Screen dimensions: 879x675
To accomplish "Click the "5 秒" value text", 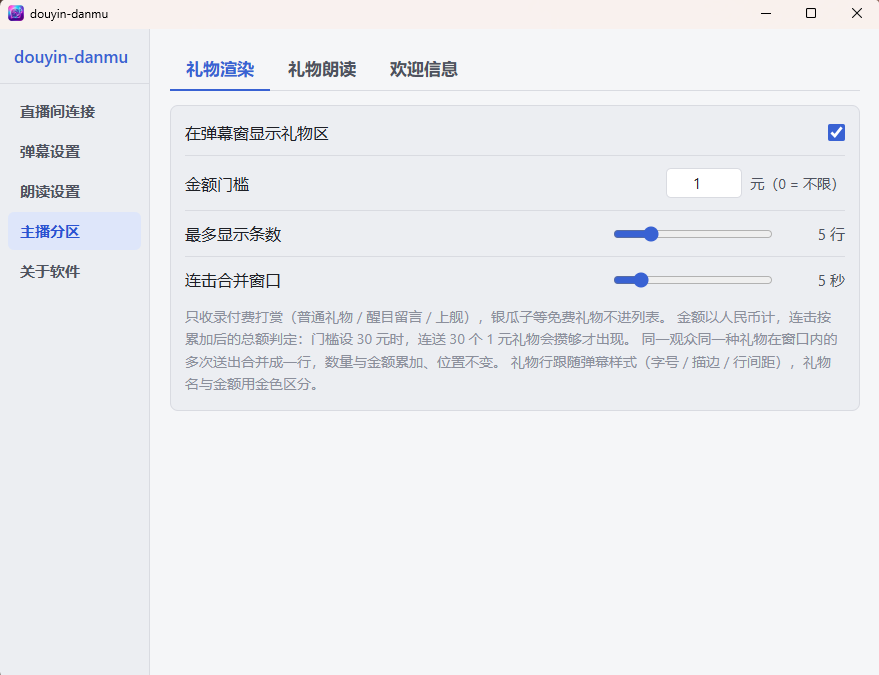I will (x=831, y=280).
